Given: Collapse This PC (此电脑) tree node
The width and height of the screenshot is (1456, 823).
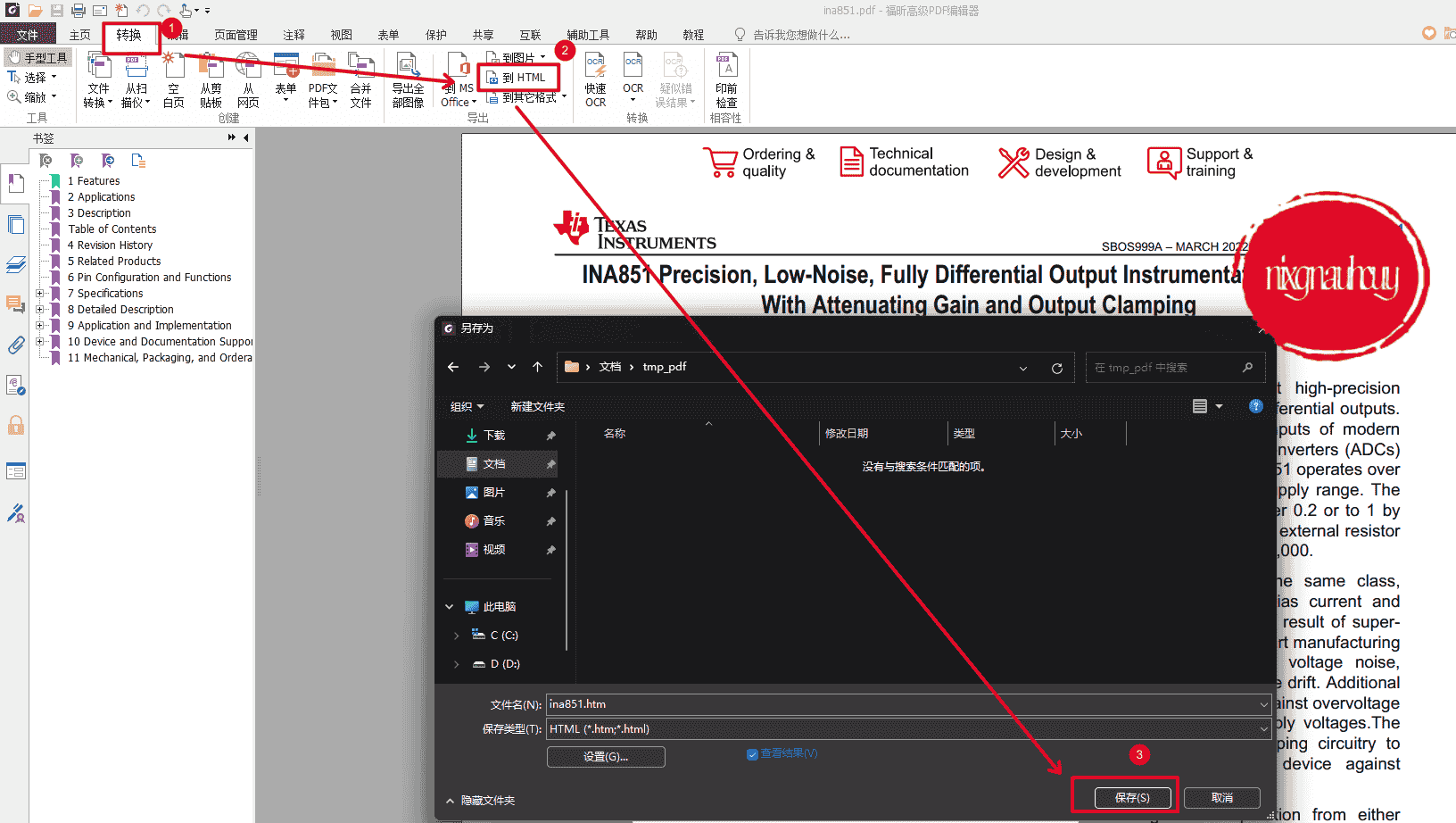Looking at the screenshot, I should [x=450, y=607].
